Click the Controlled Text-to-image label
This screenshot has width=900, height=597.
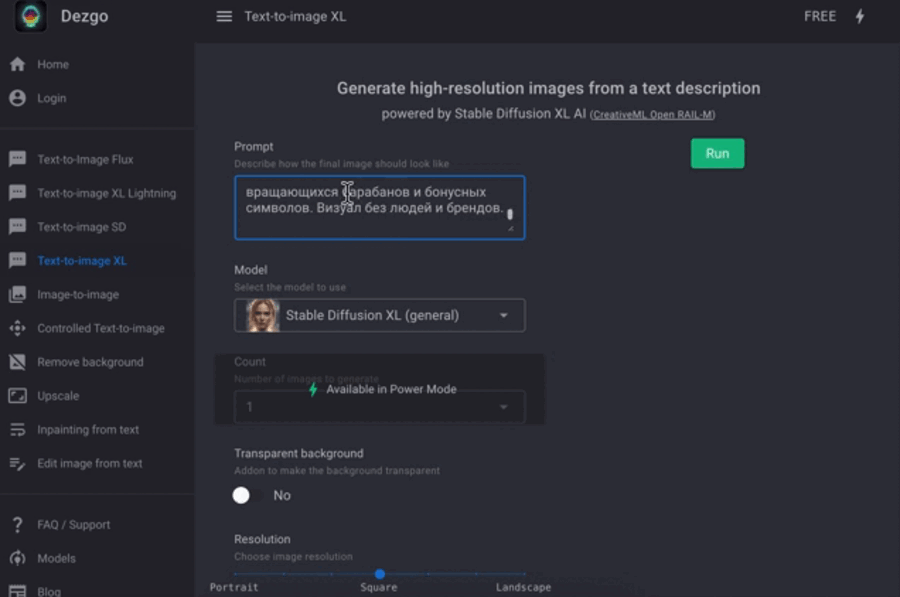coord(100,328)
